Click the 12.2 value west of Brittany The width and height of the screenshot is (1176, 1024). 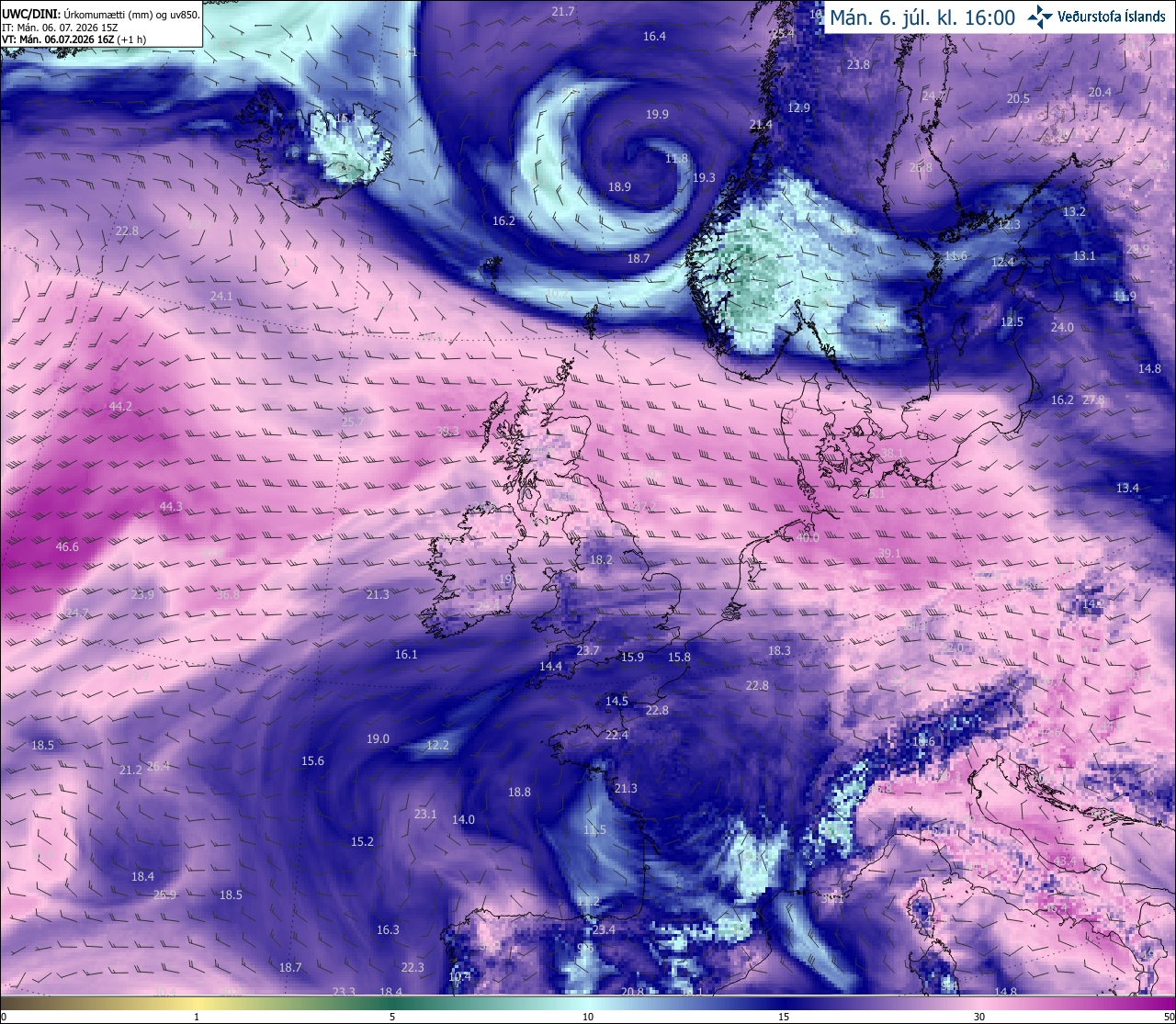tap(437, 745)
